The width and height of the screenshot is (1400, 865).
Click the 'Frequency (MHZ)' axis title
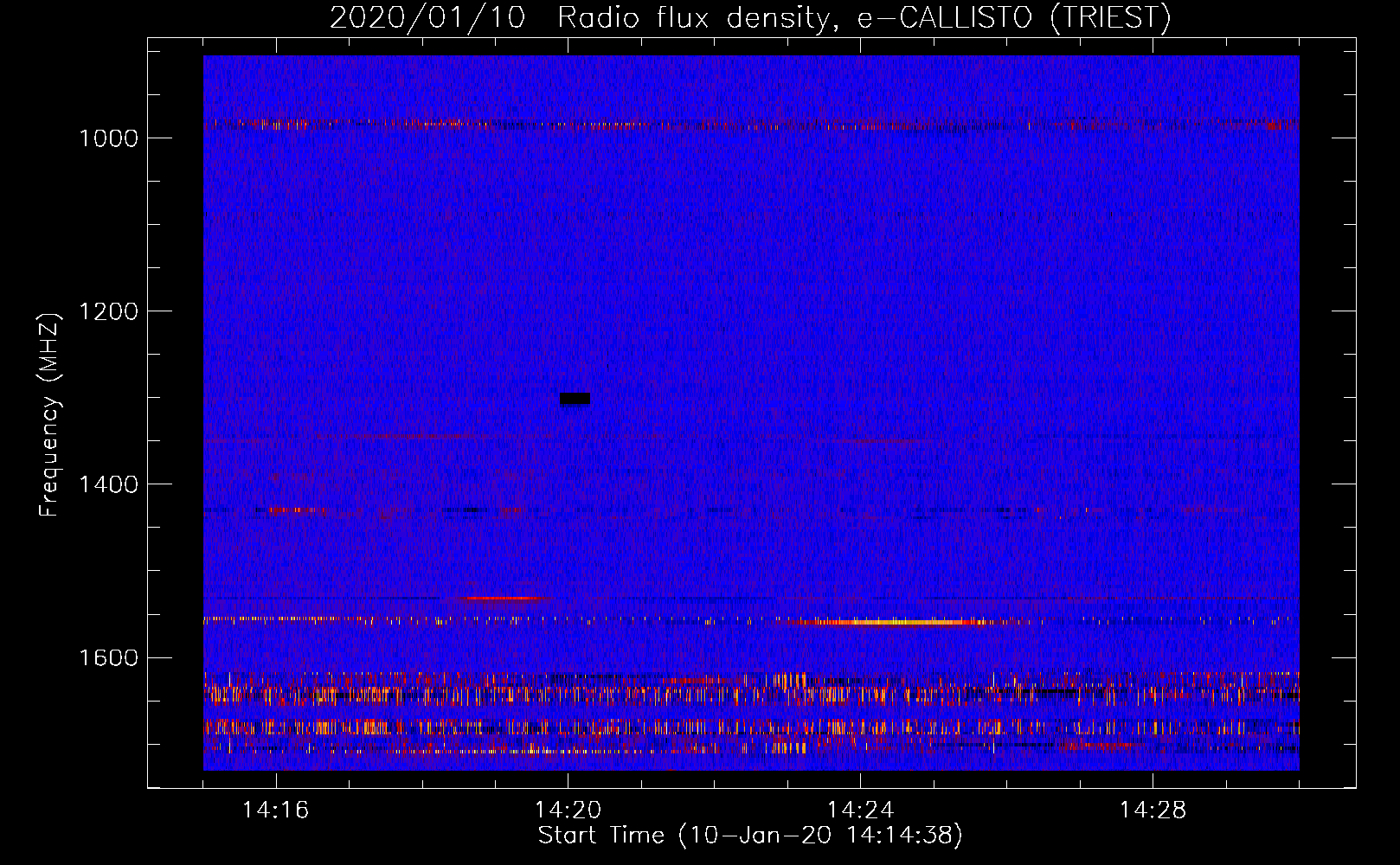50,415
